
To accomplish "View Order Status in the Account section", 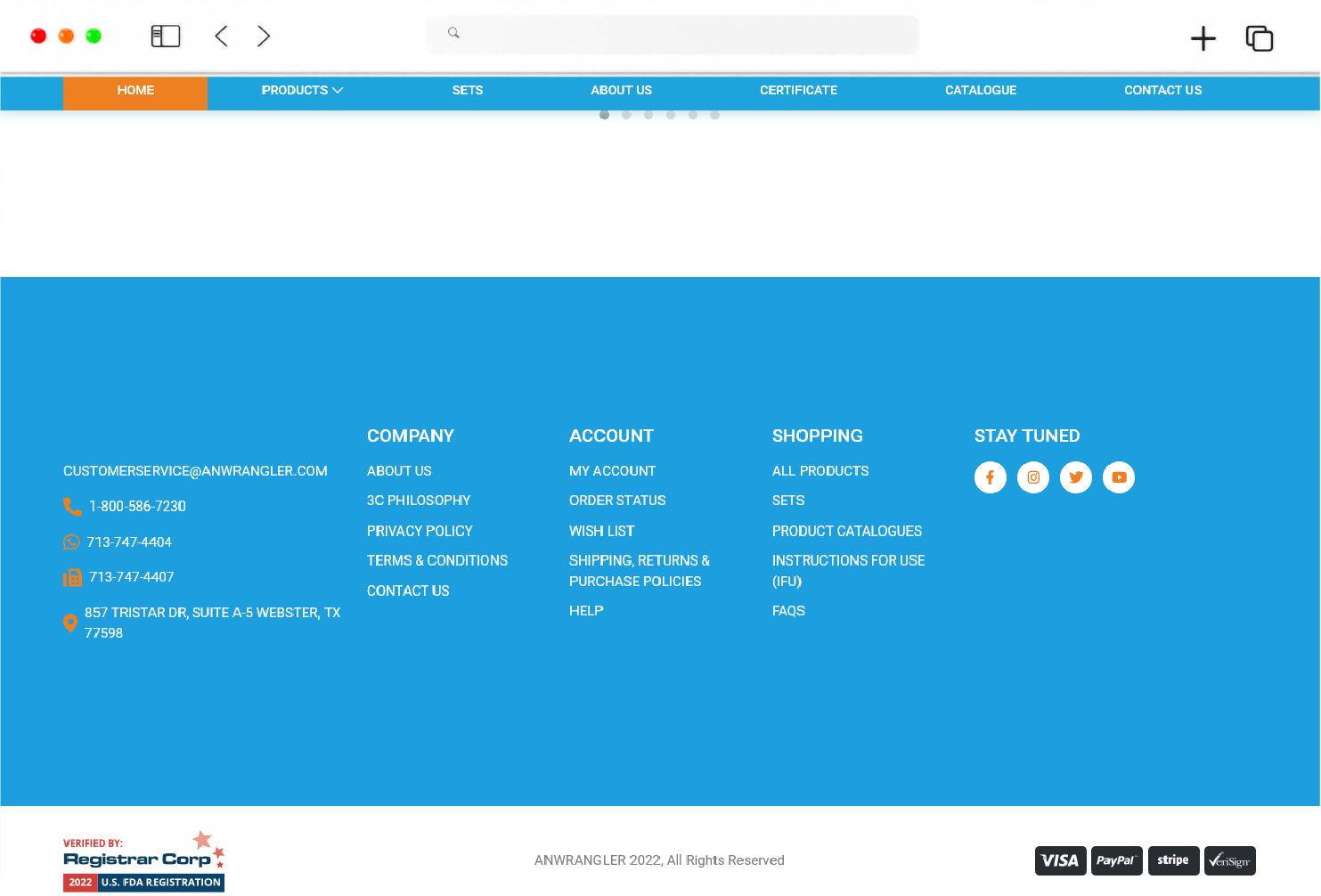I will pos(617,501).
